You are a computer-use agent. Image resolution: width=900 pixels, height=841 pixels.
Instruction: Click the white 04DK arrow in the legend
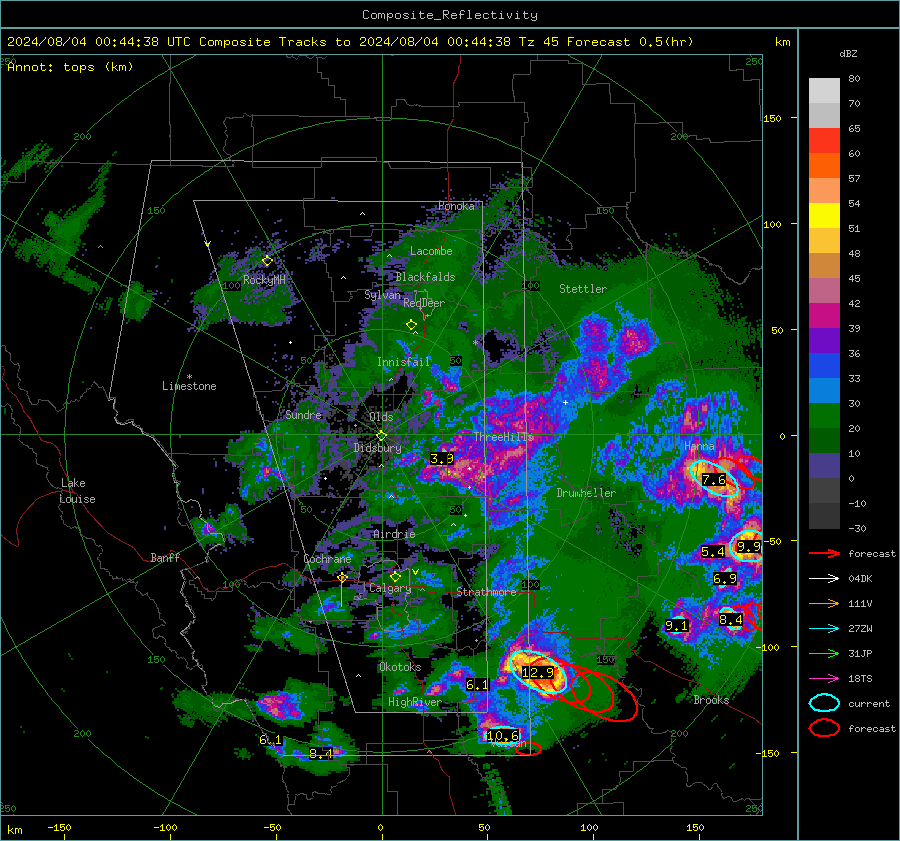click(x=824, y=579)
